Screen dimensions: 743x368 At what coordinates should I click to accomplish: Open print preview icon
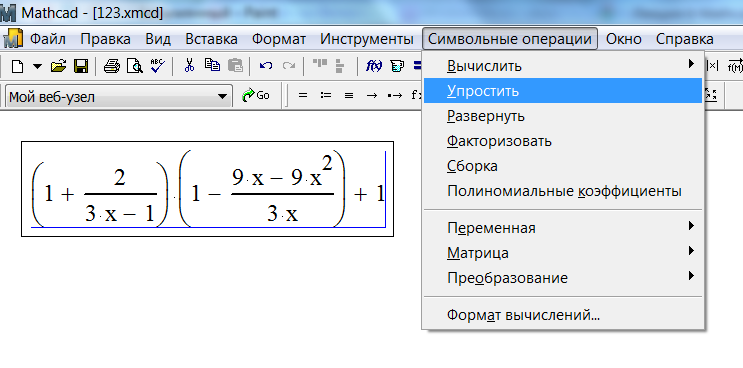click(136, 66)
